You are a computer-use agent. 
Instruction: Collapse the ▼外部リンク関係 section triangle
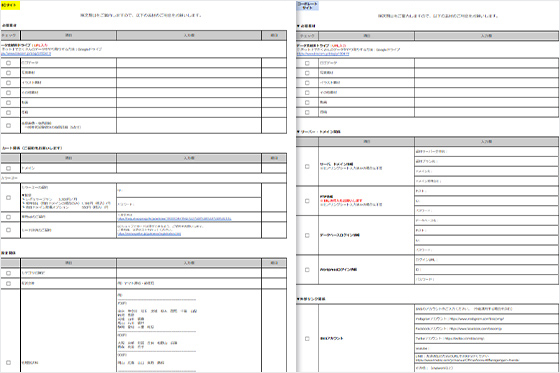(x=299, y=299)
